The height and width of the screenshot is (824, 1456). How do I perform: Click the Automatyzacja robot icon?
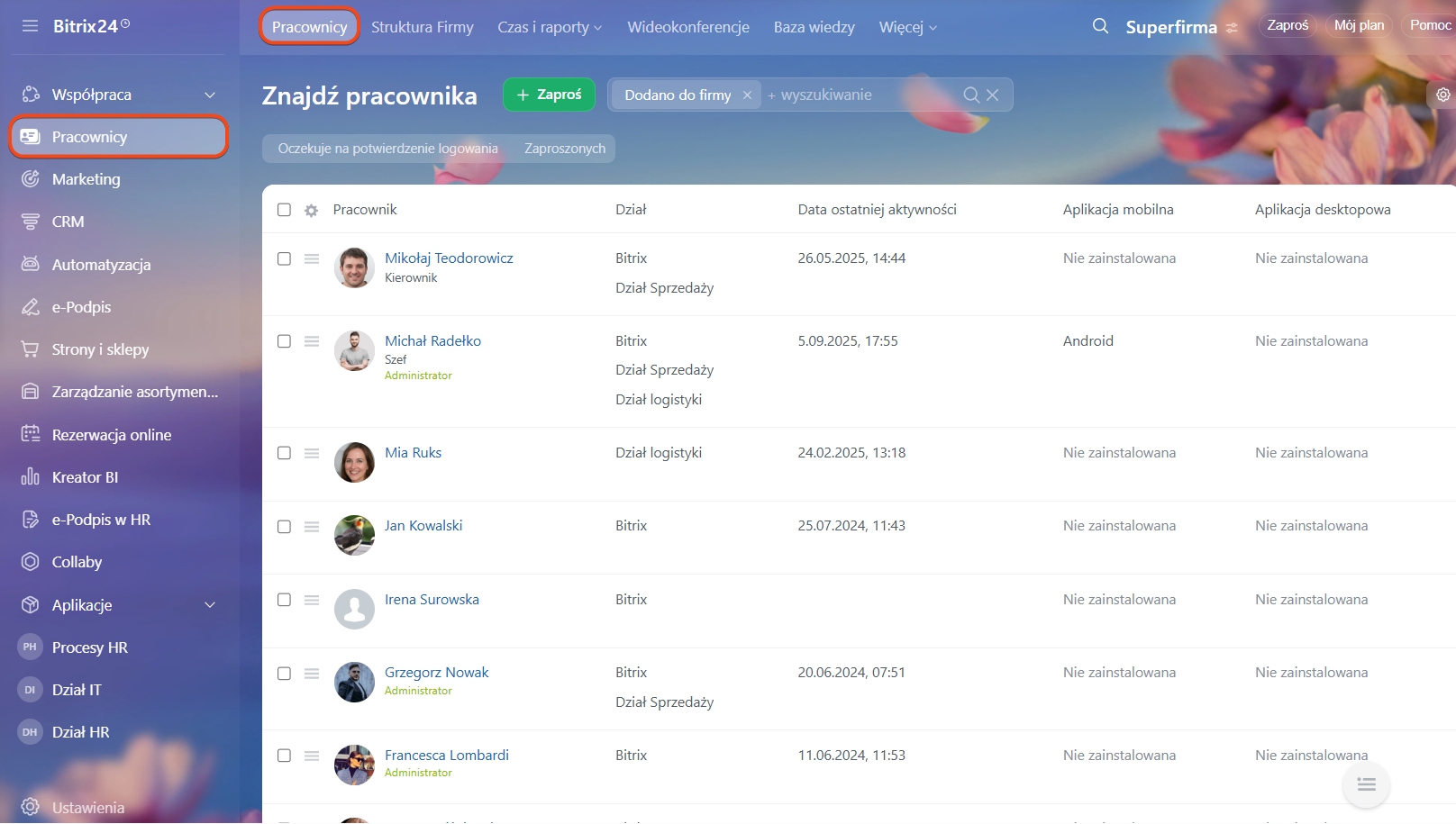click(x=31, y=264)
